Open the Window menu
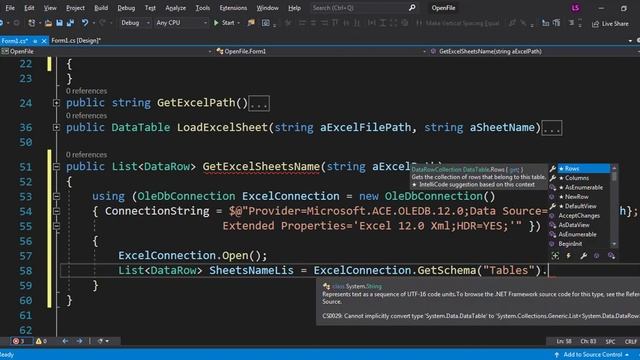Image resolution: width=640 pixels, height=360 pixels. [x=267, y=8]
